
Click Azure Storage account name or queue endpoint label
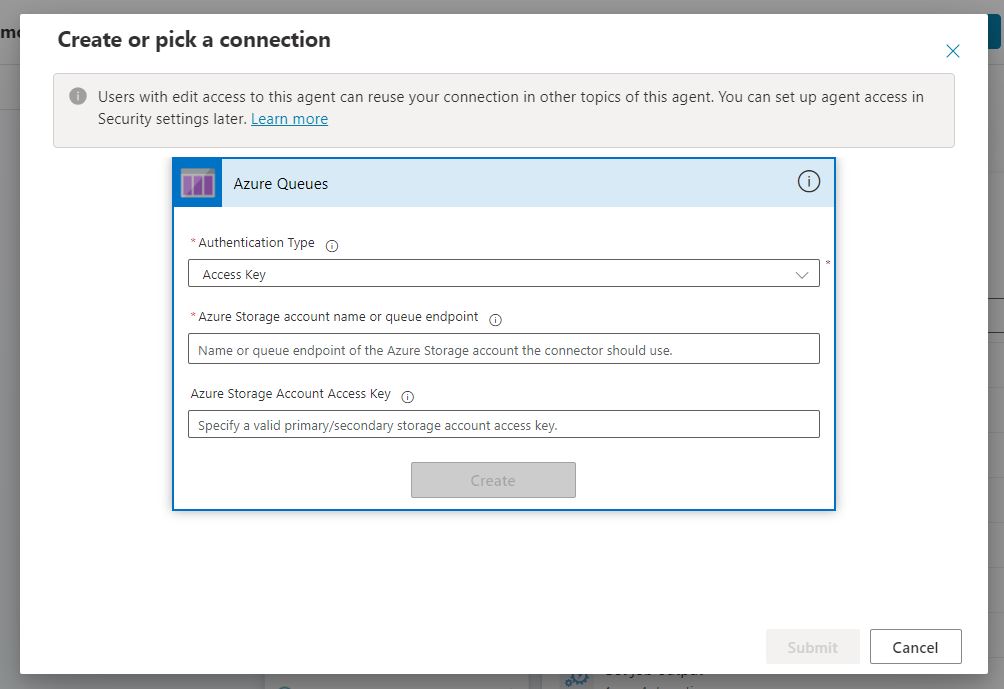[x=338, y=317]
